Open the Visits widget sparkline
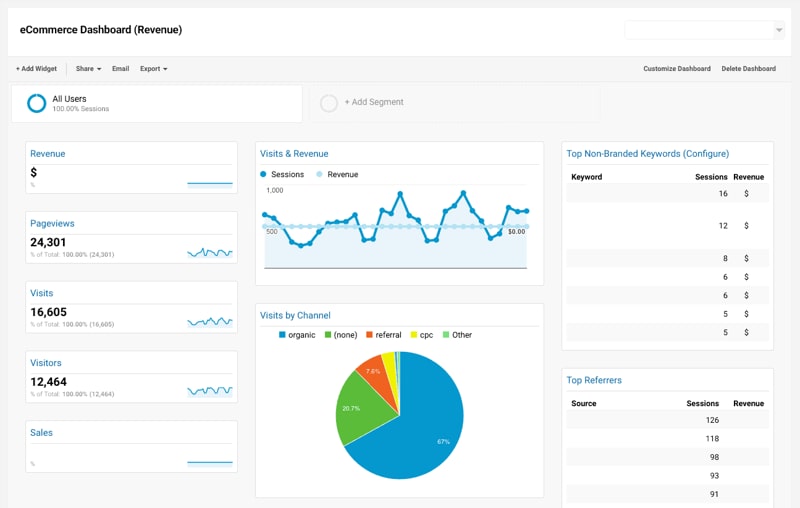This screenshot has width=800, height=508. [x=210, y=322]
